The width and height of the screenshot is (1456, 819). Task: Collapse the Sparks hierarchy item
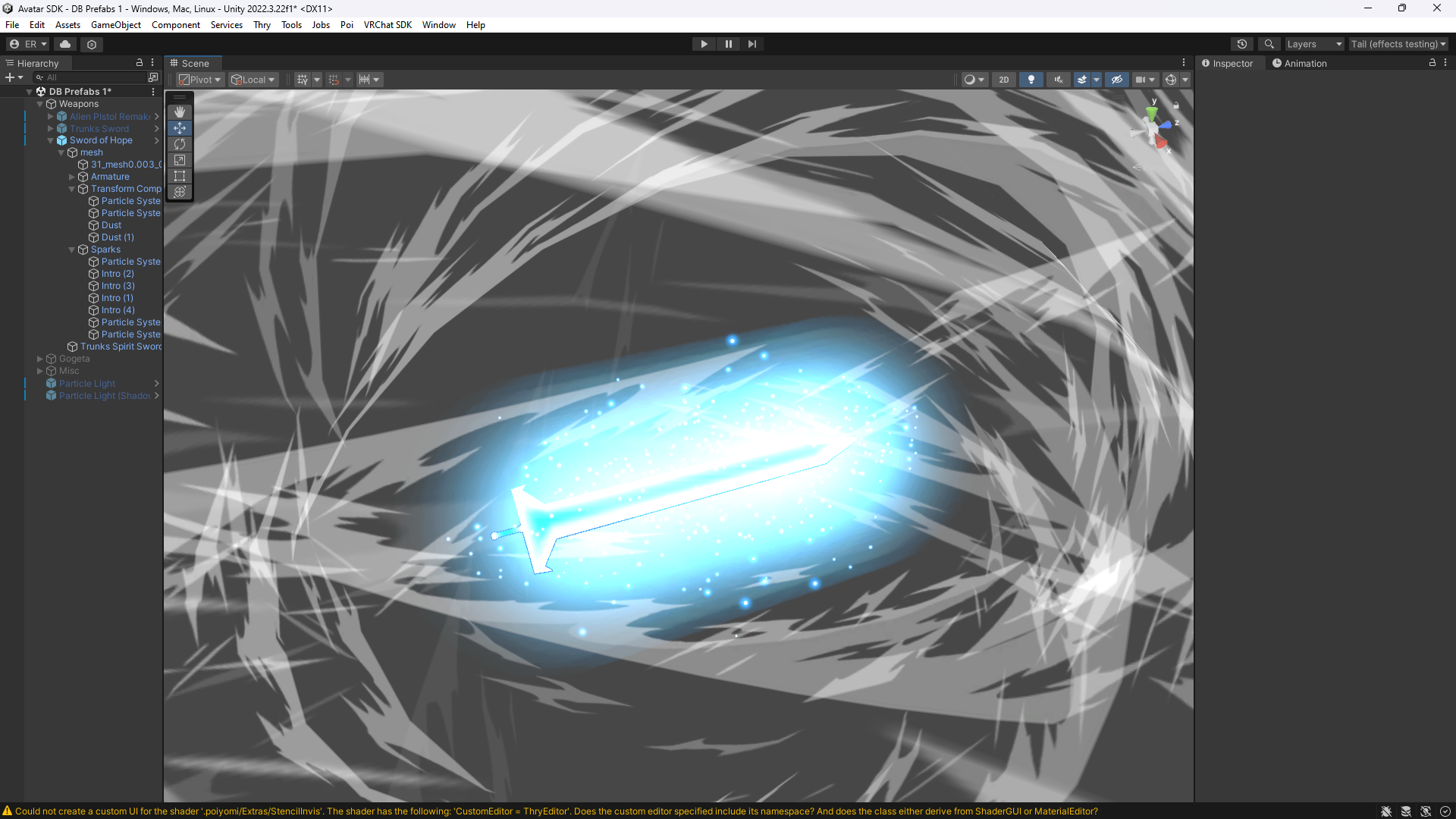71,249
